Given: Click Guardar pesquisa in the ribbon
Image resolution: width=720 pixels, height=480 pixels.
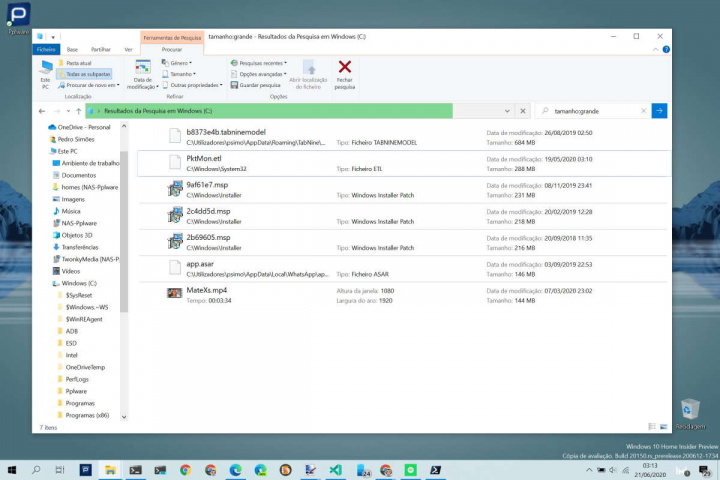Looking at the screenshot, I should click(x=258, y=85).
